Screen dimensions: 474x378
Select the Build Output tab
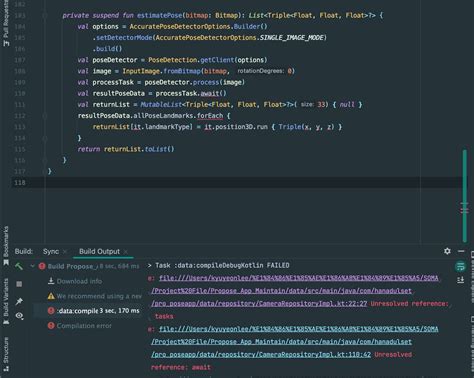pos(99,251)
